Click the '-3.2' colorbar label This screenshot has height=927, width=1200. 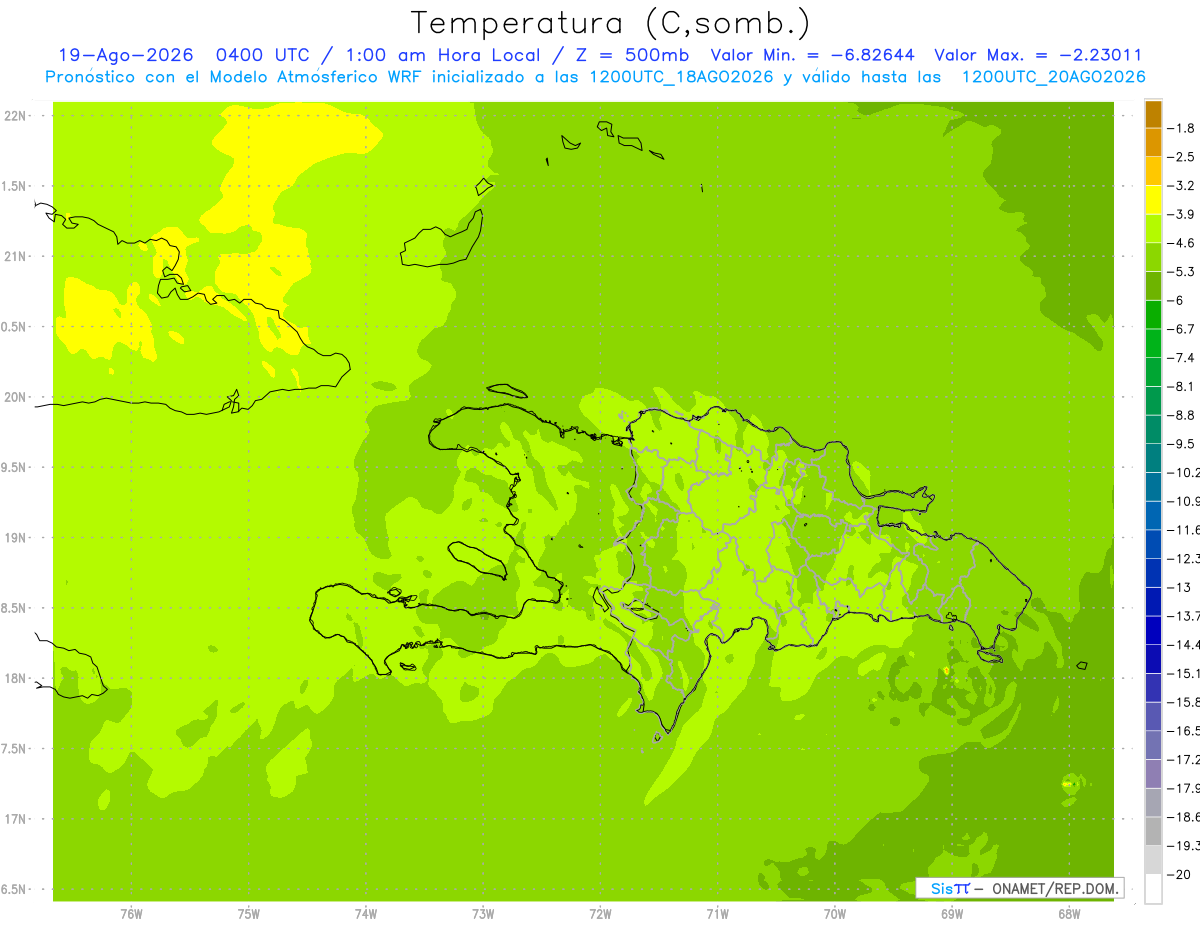point(1181,186)
